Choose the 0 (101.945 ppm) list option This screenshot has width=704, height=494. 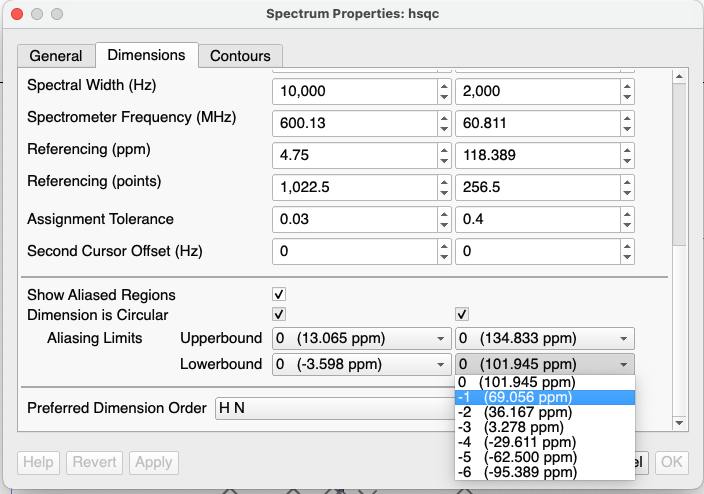[x=545, y=382]
